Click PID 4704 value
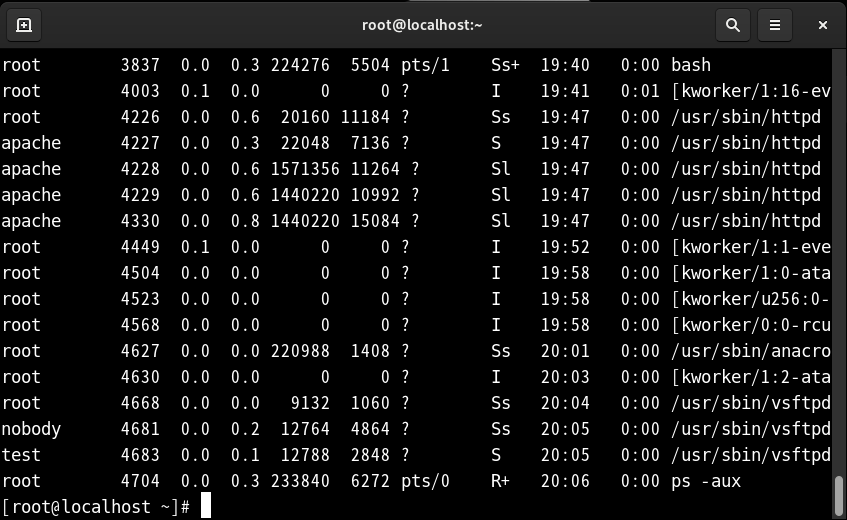The image size is (847, 520). coord(140,481)
